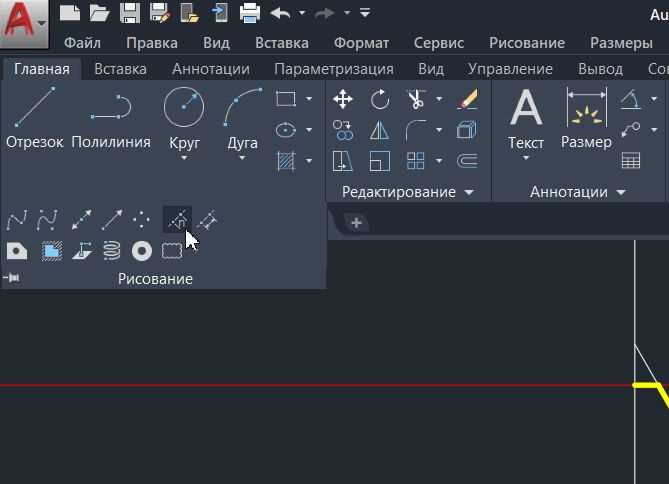The width and height of the screenshot is (669, 484).
Task: Select the Measure tool
Action: (x=207, y=220)
